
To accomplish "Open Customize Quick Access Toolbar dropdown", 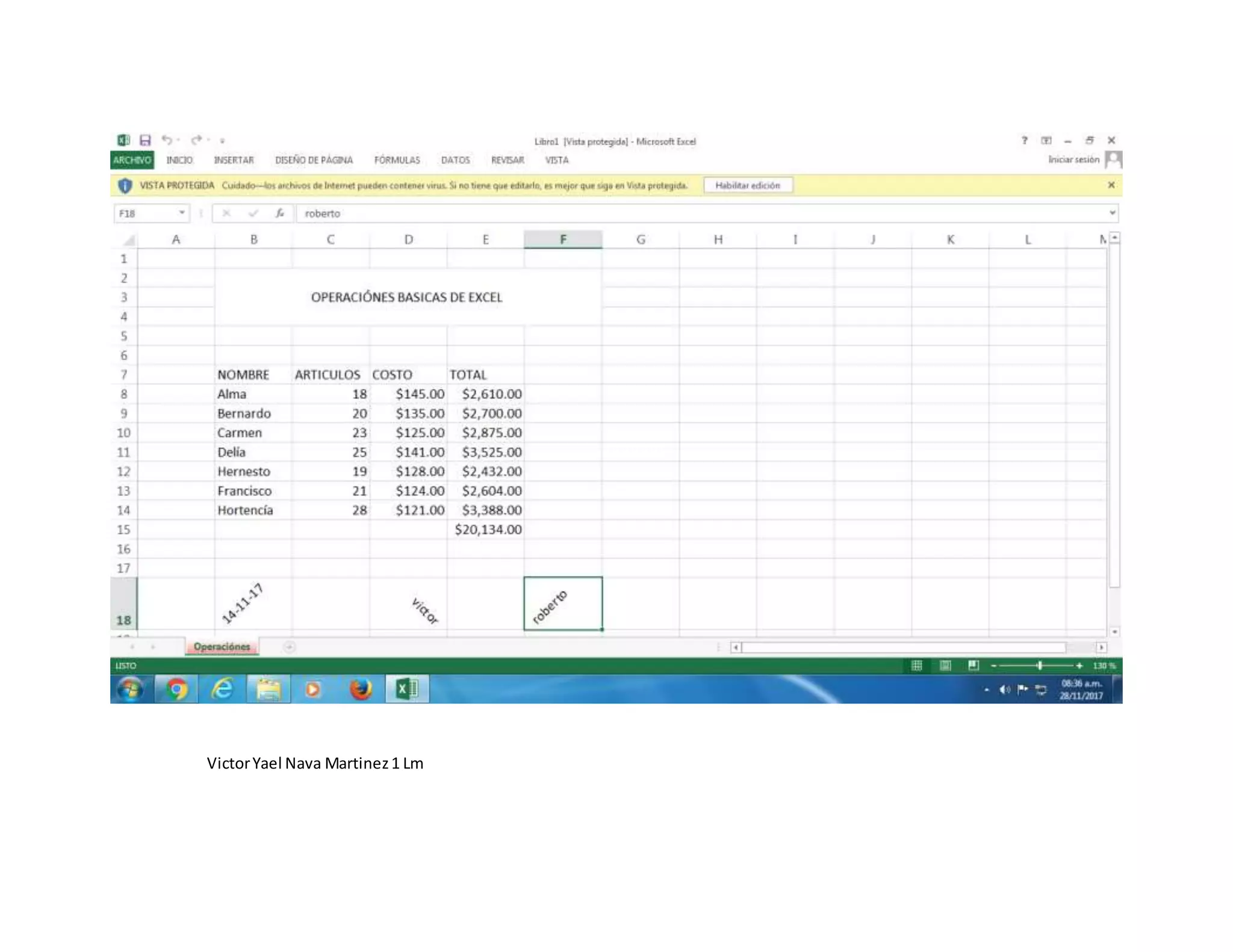I will [222, 141].
